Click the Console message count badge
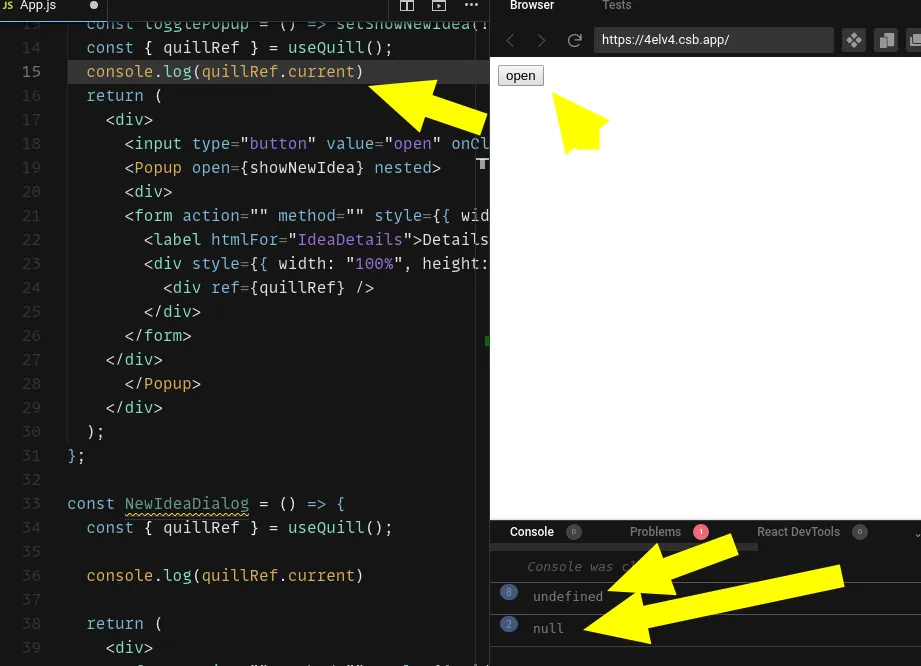Screen dimensions: 921x666 [x=573, y=532]
